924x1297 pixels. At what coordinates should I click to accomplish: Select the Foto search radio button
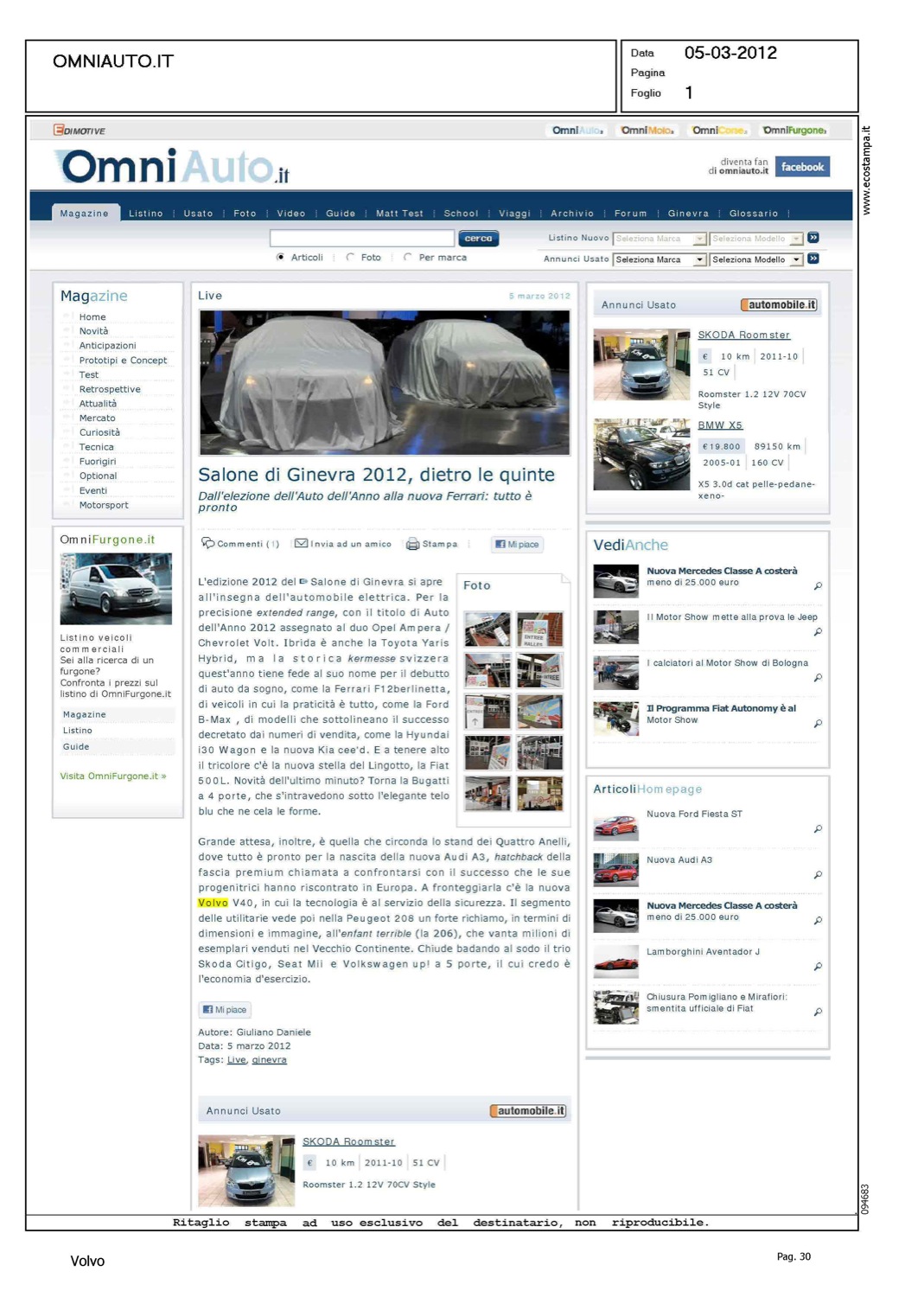[350, 258]
